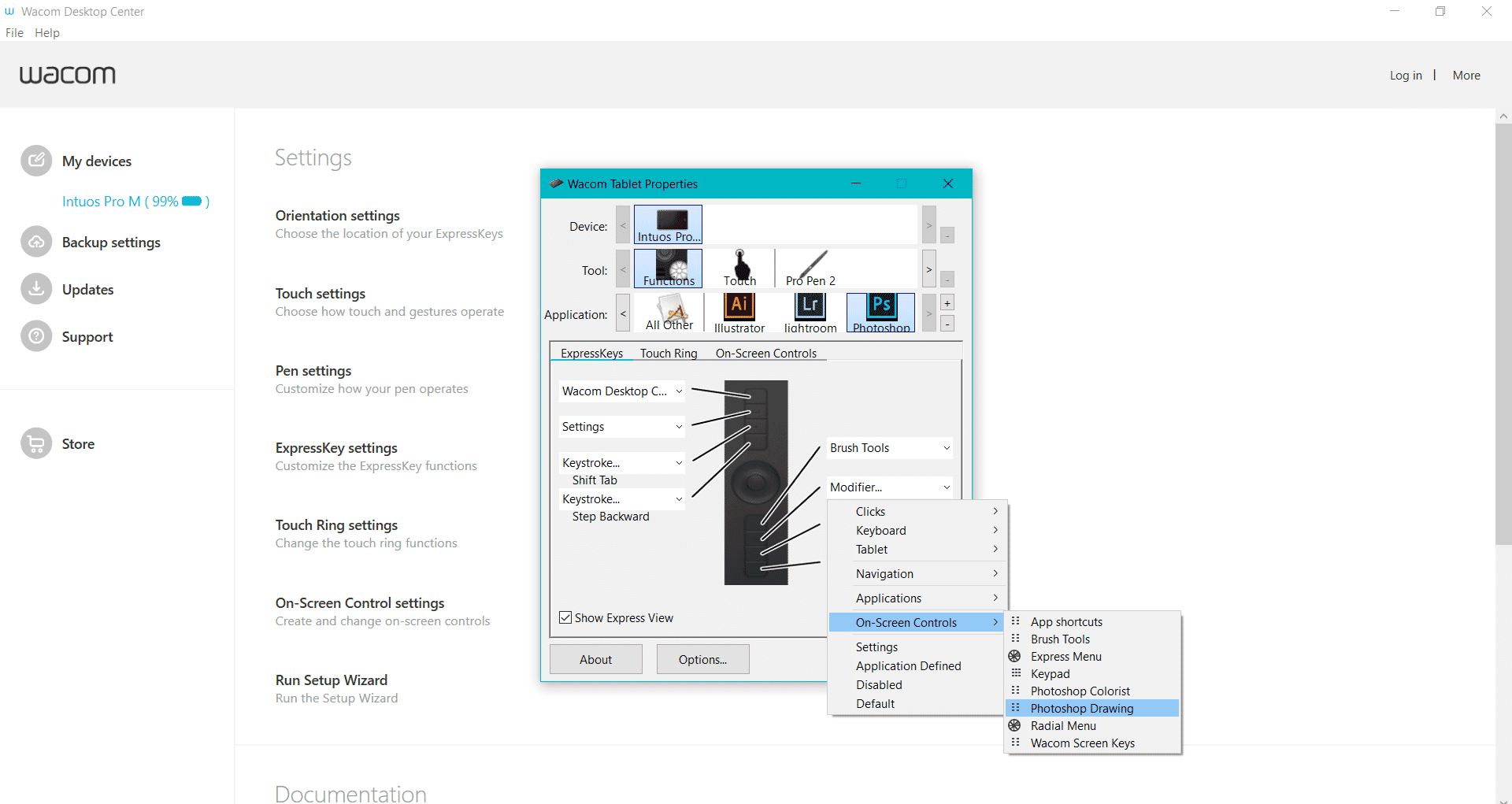Switch to the ExpressKeys tab
1512x804 pixels.
point(591,354)
